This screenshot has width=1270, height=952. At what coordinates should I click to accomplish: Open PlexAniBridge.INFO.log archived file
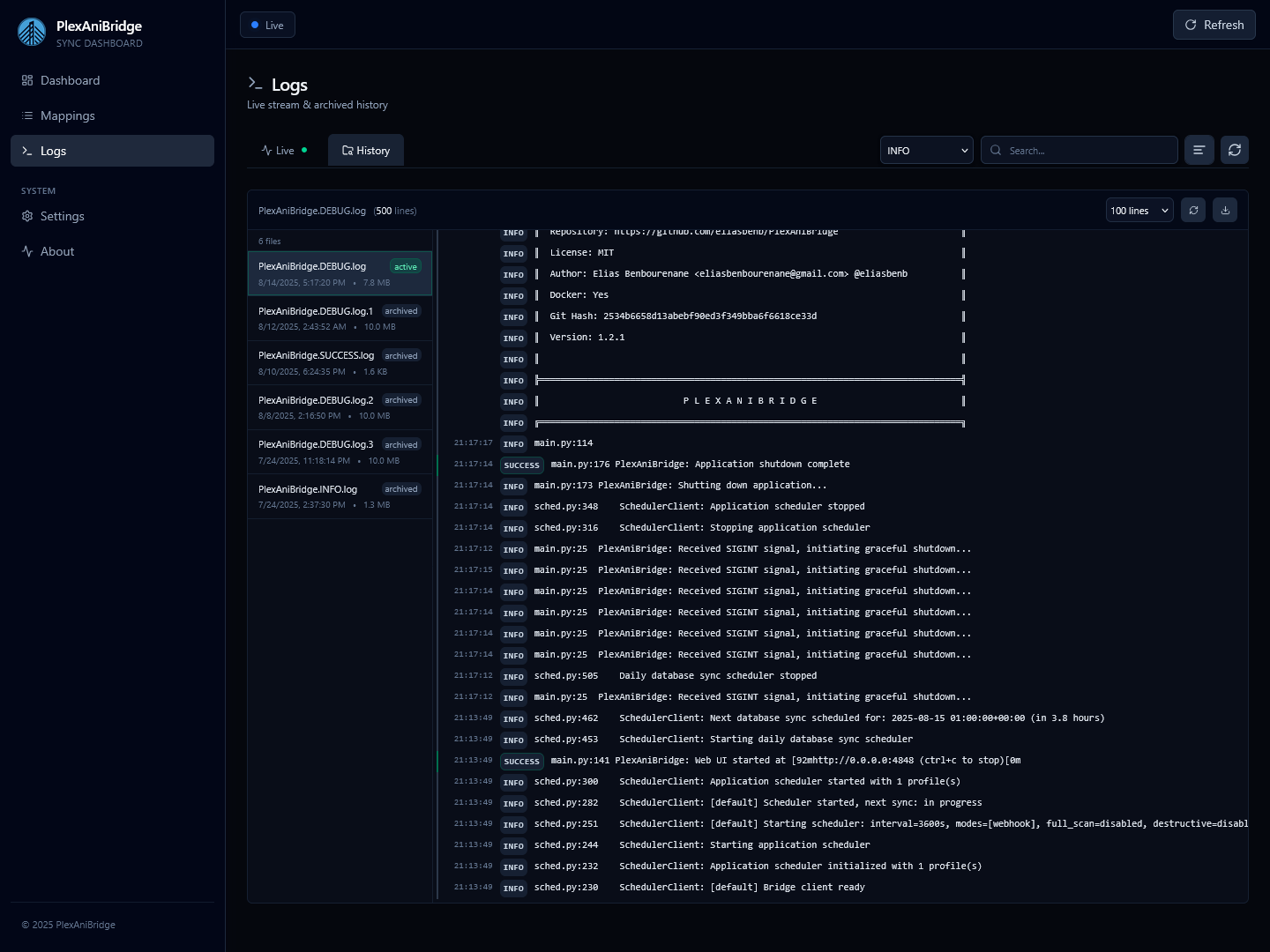(340, 496)
